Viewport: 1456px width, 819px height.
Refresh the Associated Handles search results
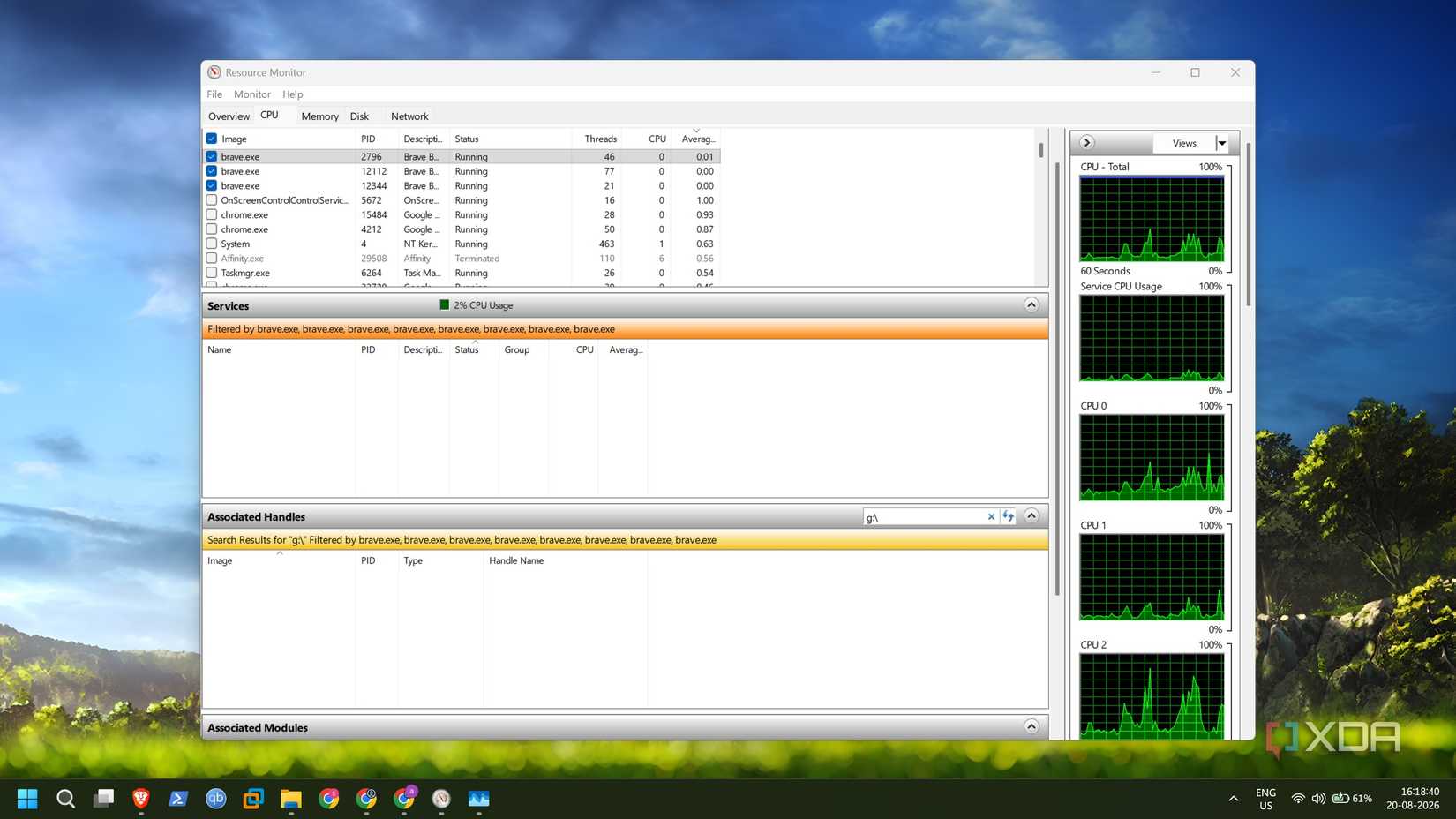tap(1008, 517)
